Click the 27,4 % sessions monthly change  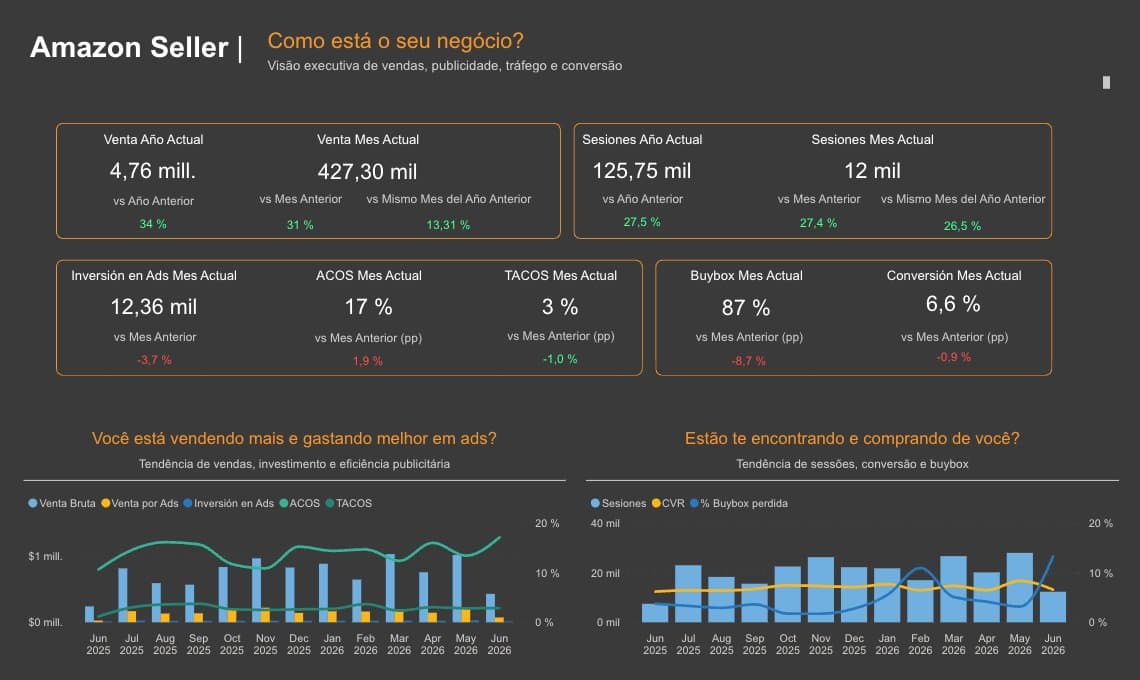coord(819,223)
